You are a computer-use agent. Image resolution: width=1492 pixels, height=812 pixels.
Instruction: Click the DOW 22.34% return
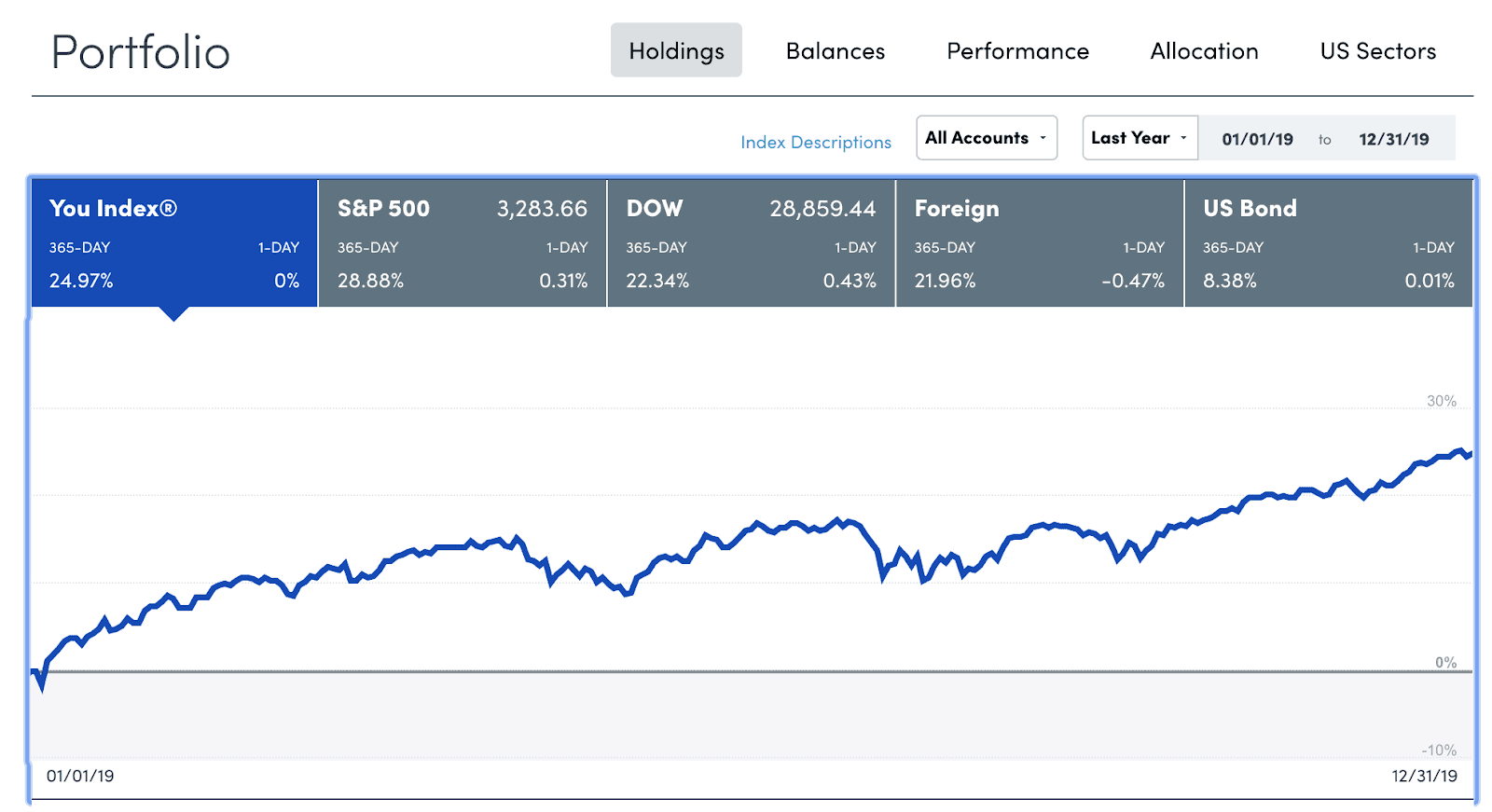coord(657,281)
